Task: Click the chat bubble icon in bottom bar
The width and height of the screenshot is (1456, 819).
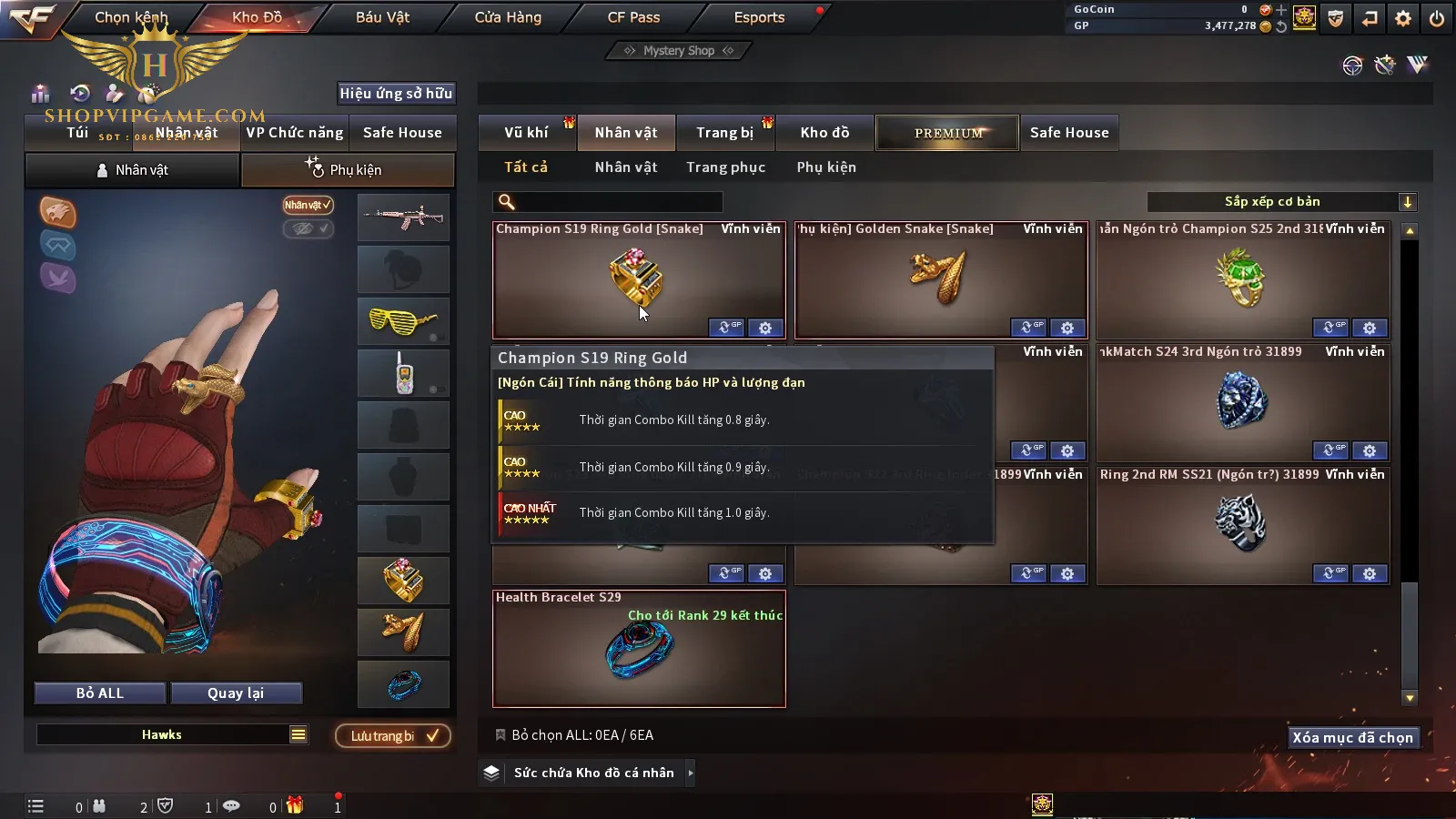Action: click(x=231, y=806)
